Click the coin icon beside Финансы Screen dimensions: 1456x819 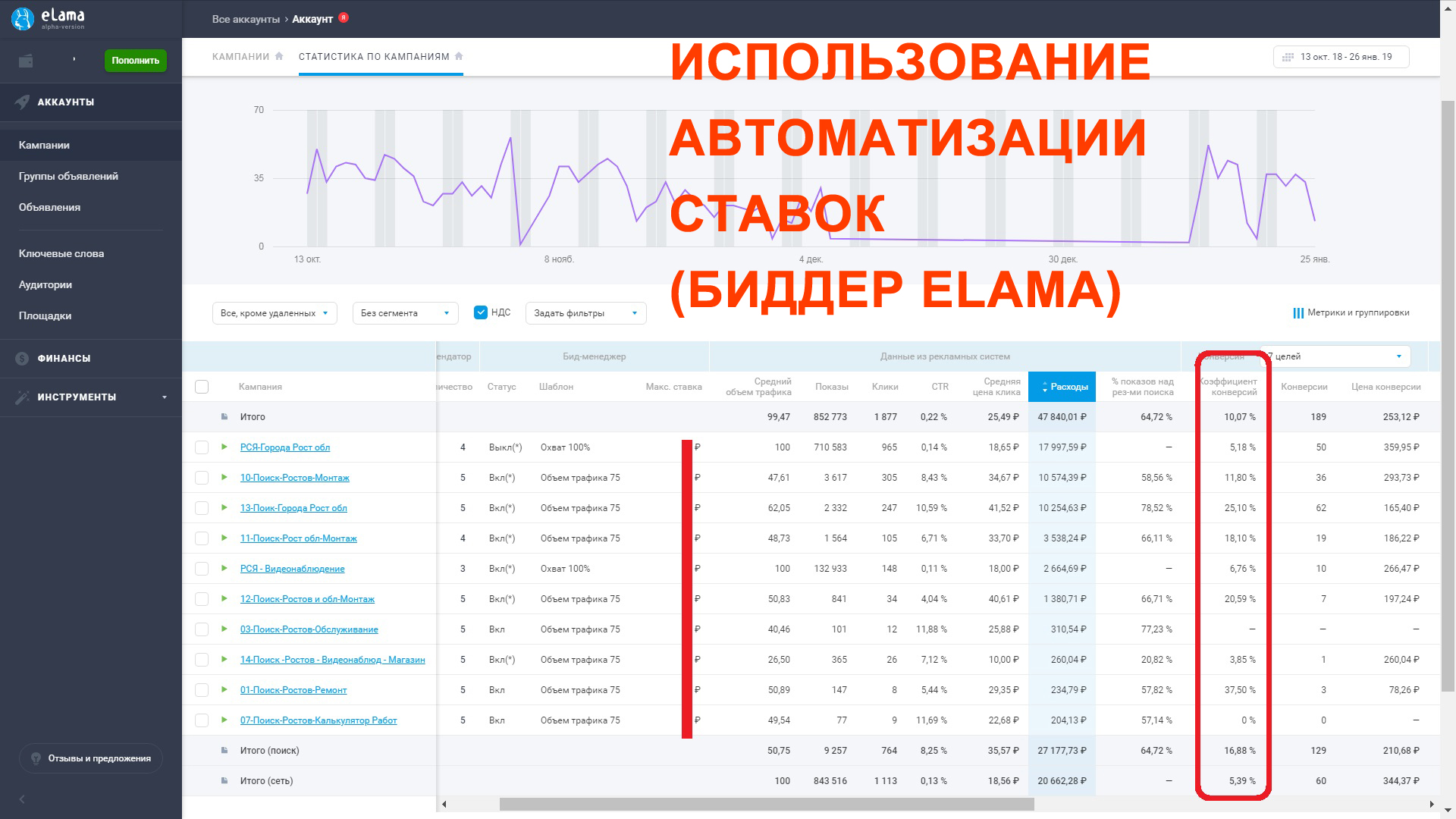[x=22, y=358]
